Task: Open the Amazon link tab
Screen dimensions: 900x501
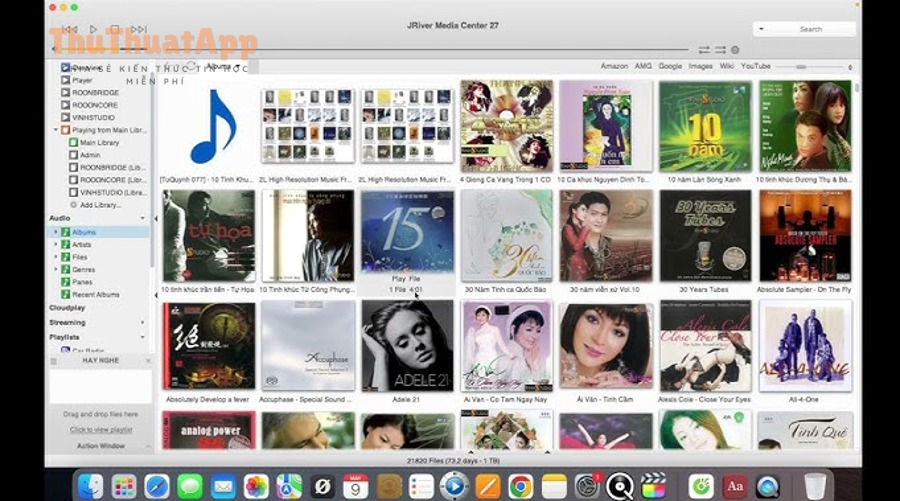Action: [x=614, y=66]
